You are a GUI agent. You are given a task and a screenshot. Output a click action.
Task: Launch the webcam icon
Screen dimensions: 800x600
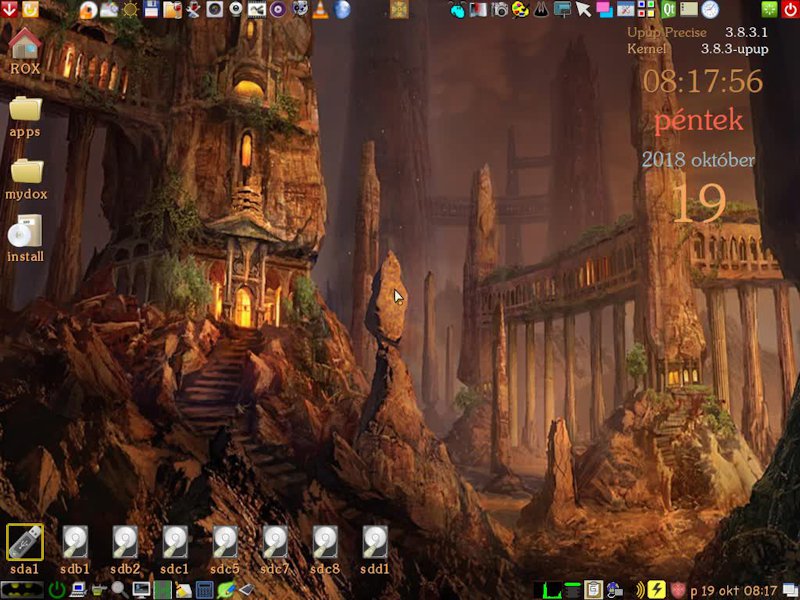pyautogui.click(x=235, y=10)
